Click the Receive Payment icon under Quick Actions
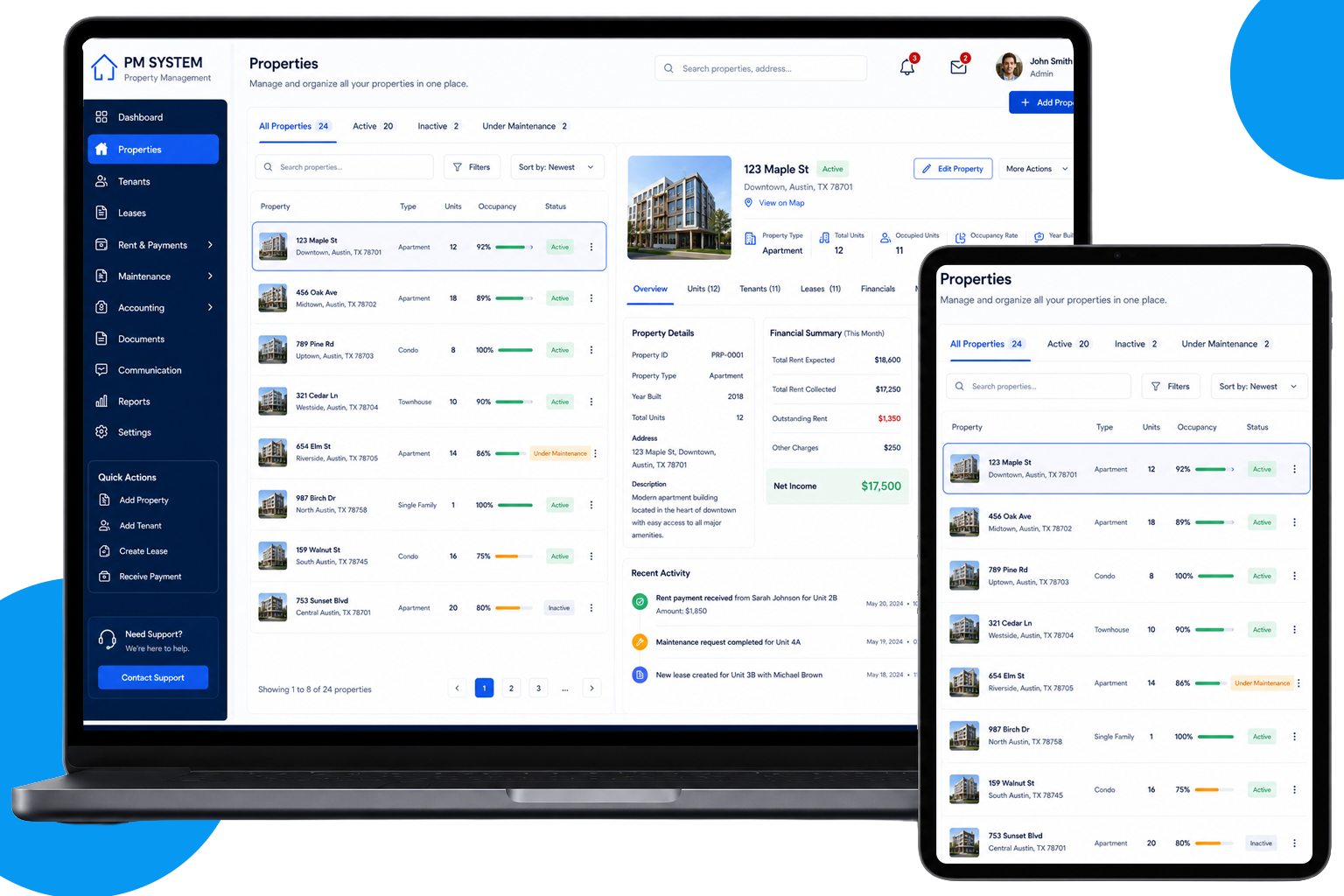The width and height of the screenshot is (1344, 896). coord(104,577)
